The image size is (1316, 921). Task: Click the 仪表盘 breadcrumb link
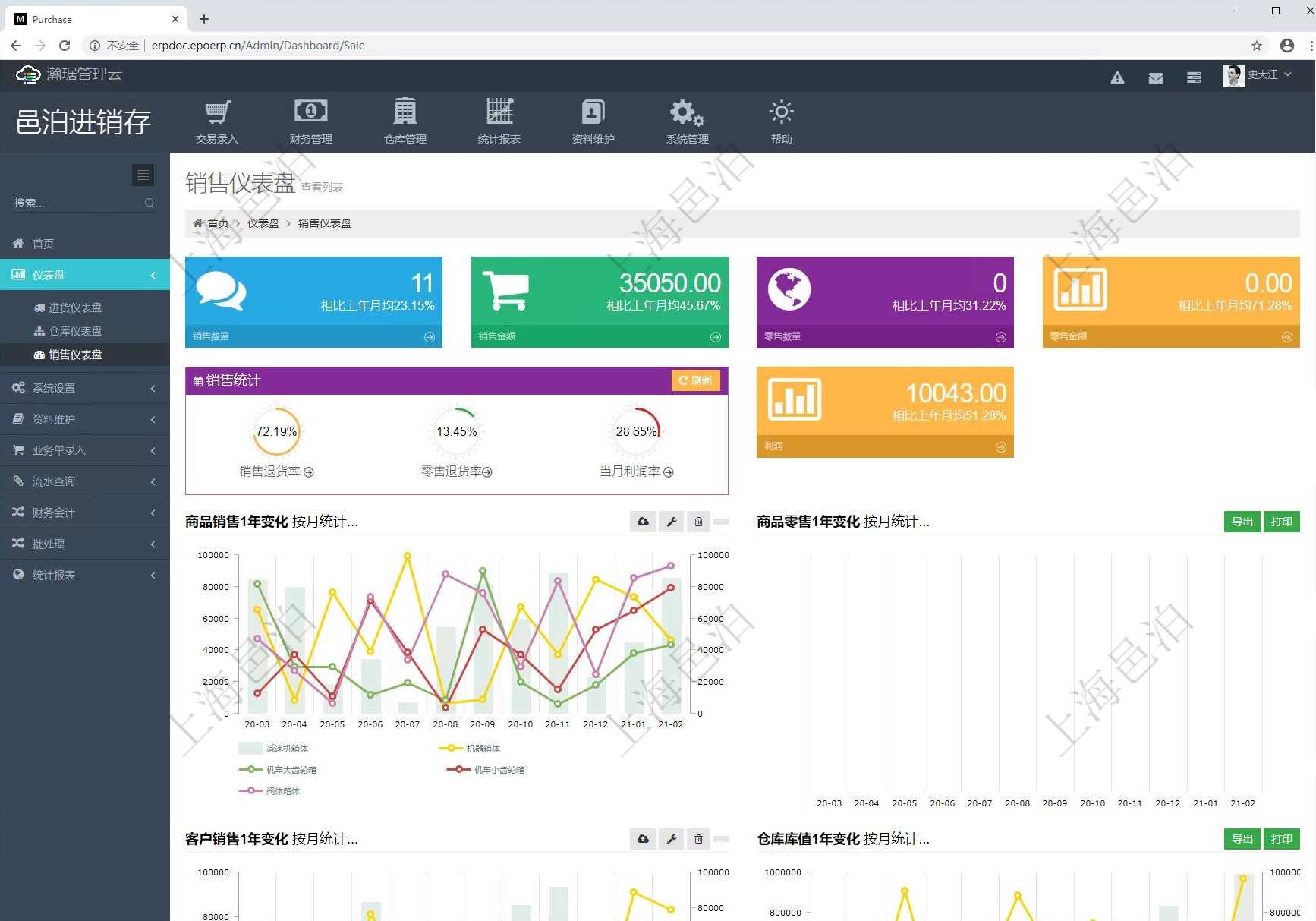[263, 223]
